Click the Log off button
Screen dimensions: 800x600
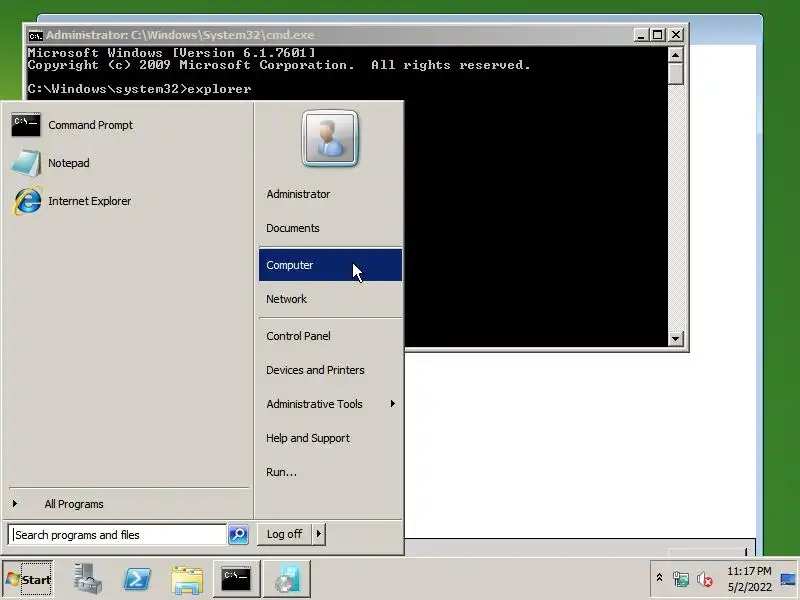(x=284, y=534)
